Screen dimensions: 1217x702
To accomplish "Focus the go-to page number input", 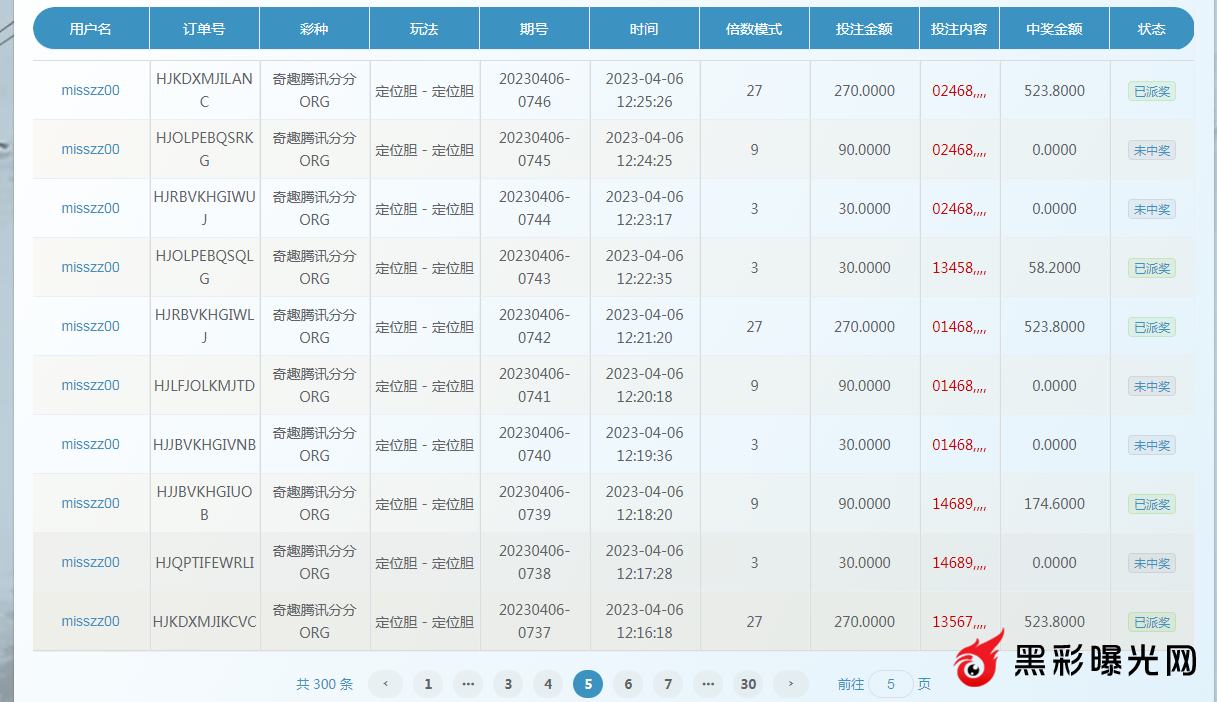I will [x=890, y=684].
